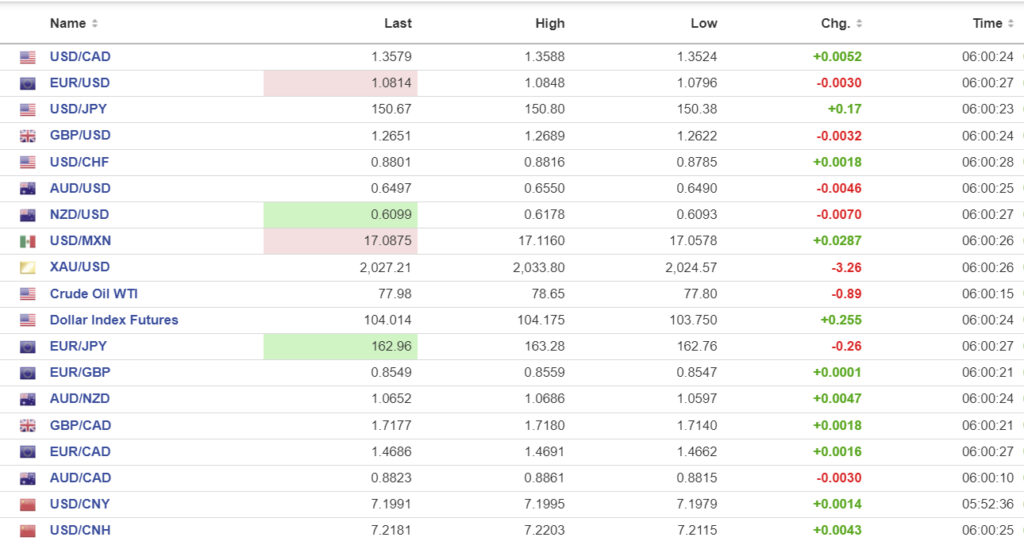
Task: Click the New Zealand flag beside NZD/USD
Action: coord(27,215)
